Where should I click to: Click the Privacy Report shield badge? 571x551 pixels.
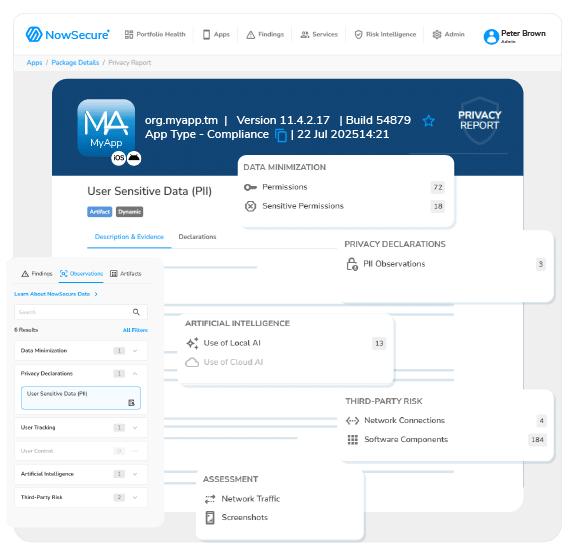[x=480, y=121]
